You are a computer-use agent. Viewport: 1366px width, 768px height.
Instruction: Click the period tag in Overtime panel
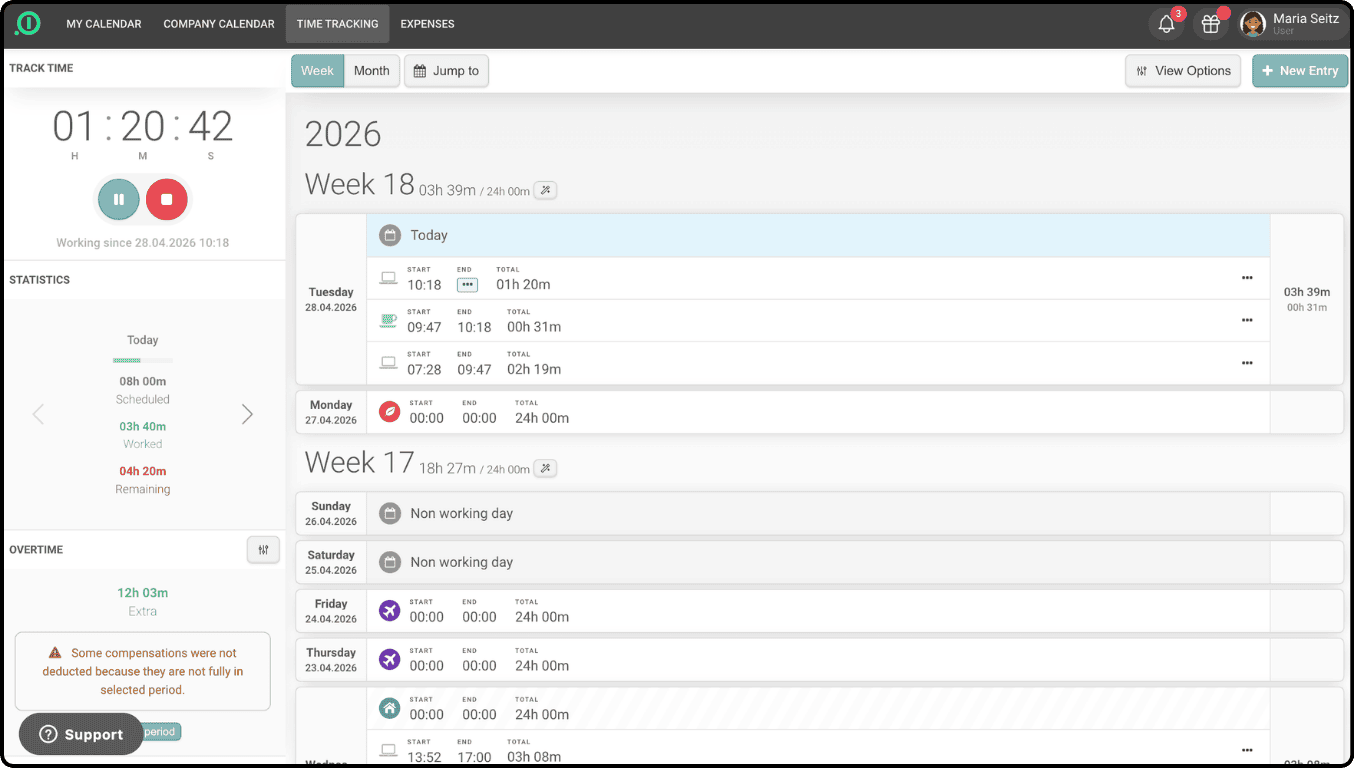click(160, 732)
